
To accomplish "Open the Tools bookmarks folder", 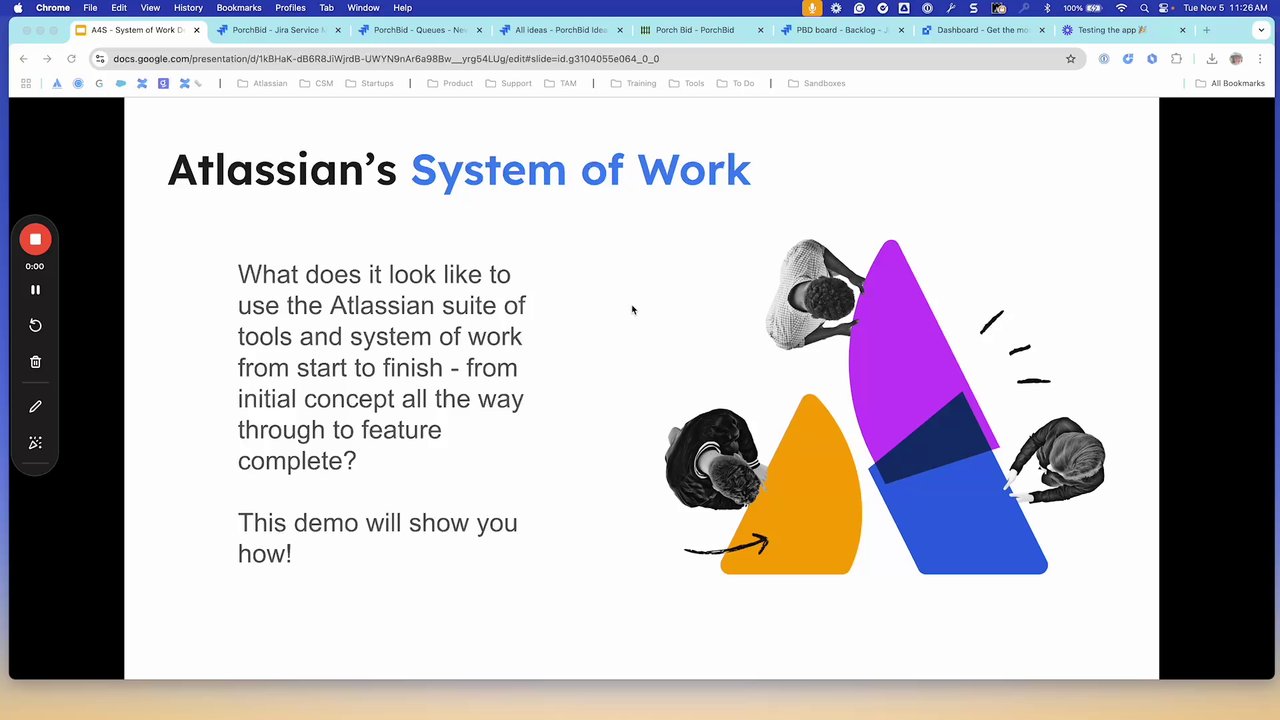I will tap(686, 83).
